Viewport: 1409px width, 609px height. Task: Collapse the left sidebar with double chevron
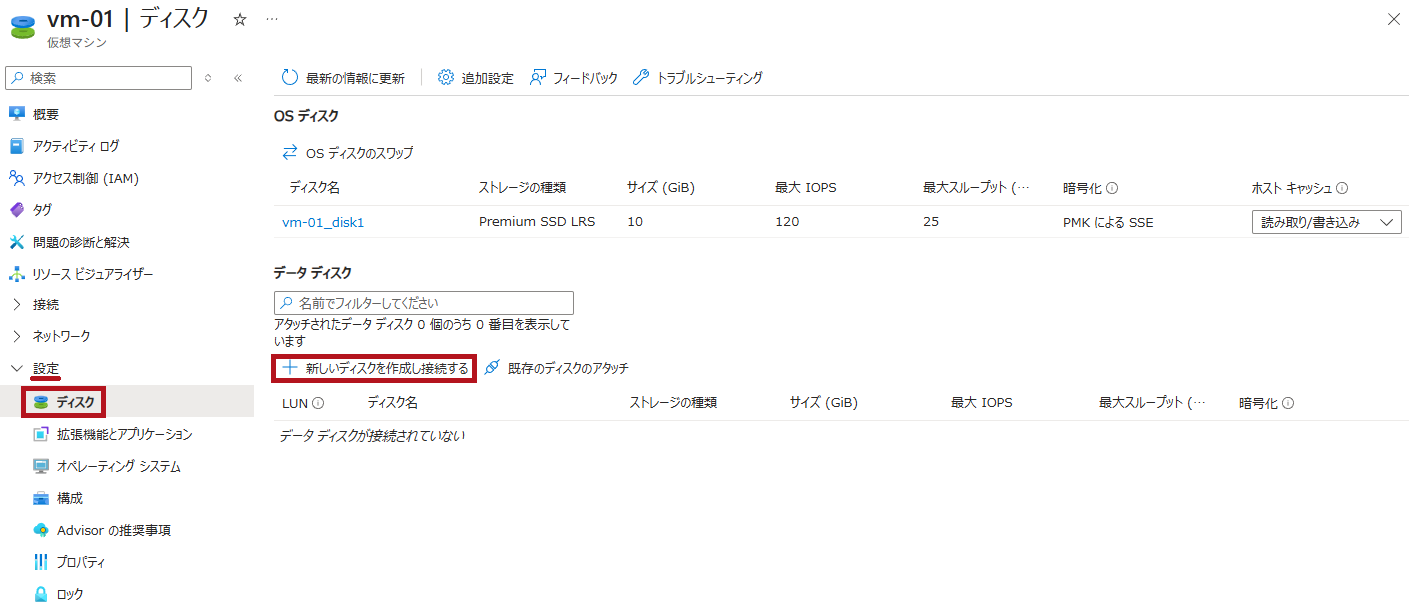point(238,78)
